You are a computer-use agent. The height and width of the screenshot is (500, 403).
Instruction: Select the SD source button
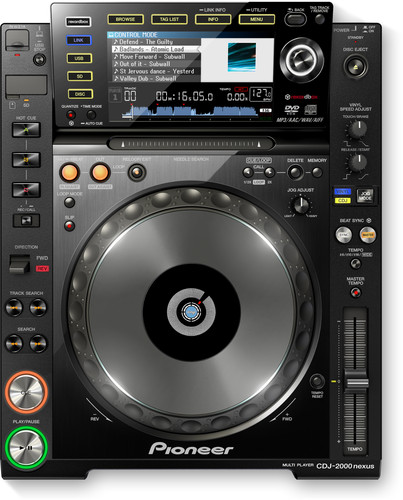pos(80,76)
